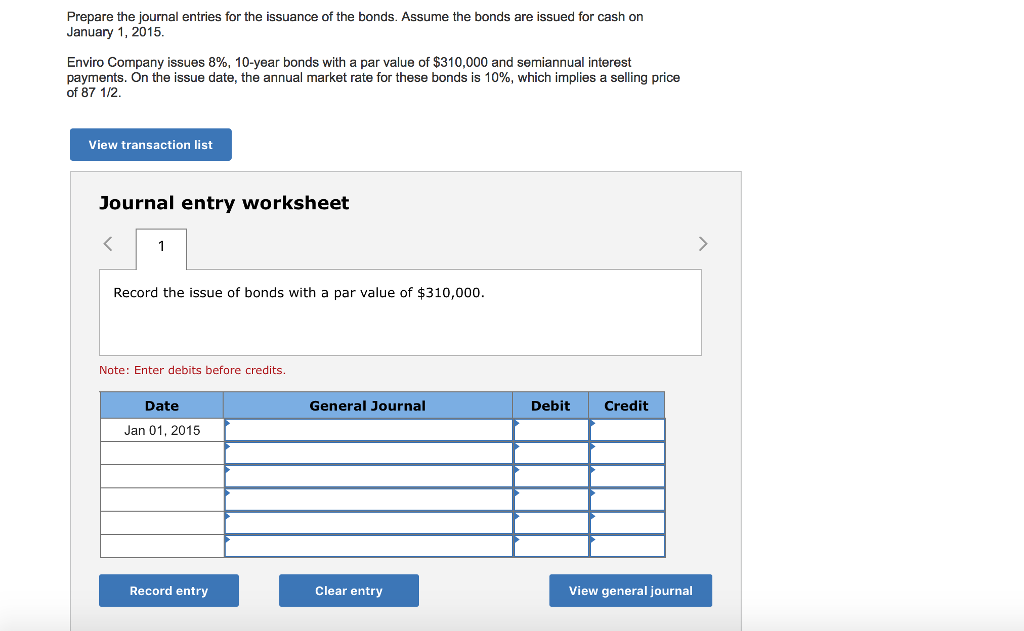Click the right chevron to next journal entry
This screenshot has height=631, width=1024.
(x=703, y=243)
